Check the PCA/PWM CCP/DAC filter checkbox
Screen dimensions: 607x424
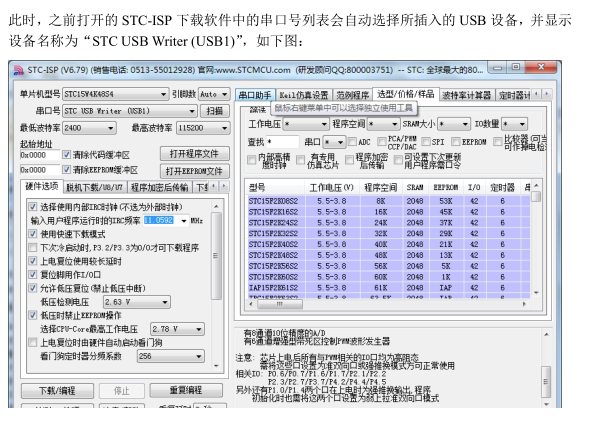coord(382,142)
